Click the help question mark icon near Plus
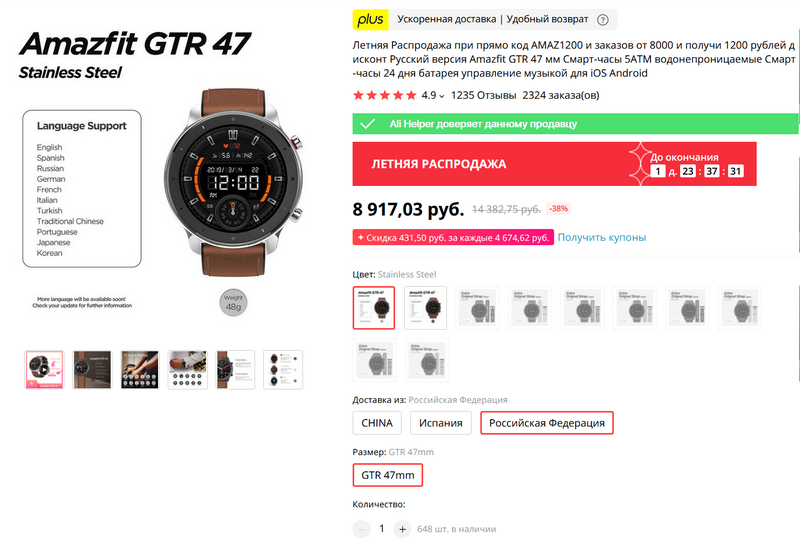This screenshot has height=542, width=800. (603, 20)
